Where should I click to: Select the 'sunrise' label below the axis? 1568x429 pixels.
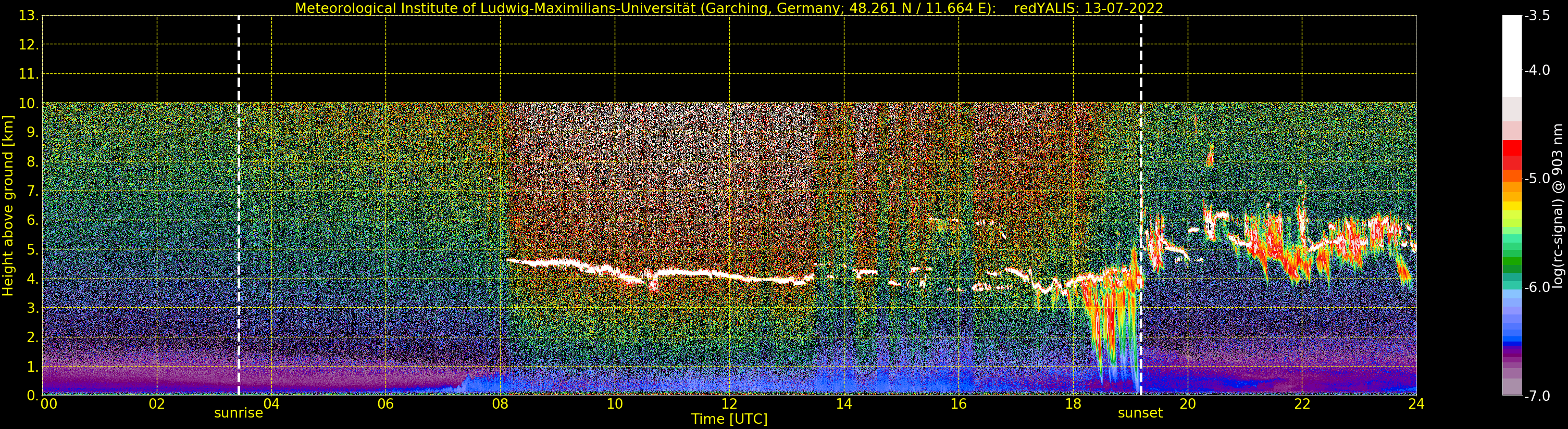pyautogui.click(x=239, y=413)
